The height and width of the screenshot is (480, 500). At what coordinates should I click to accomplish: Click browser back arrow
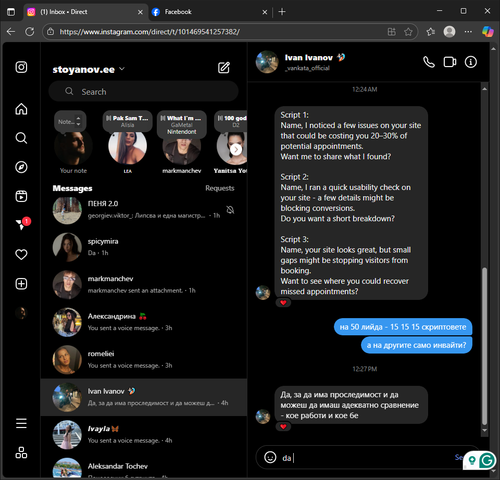coord(11,32)
